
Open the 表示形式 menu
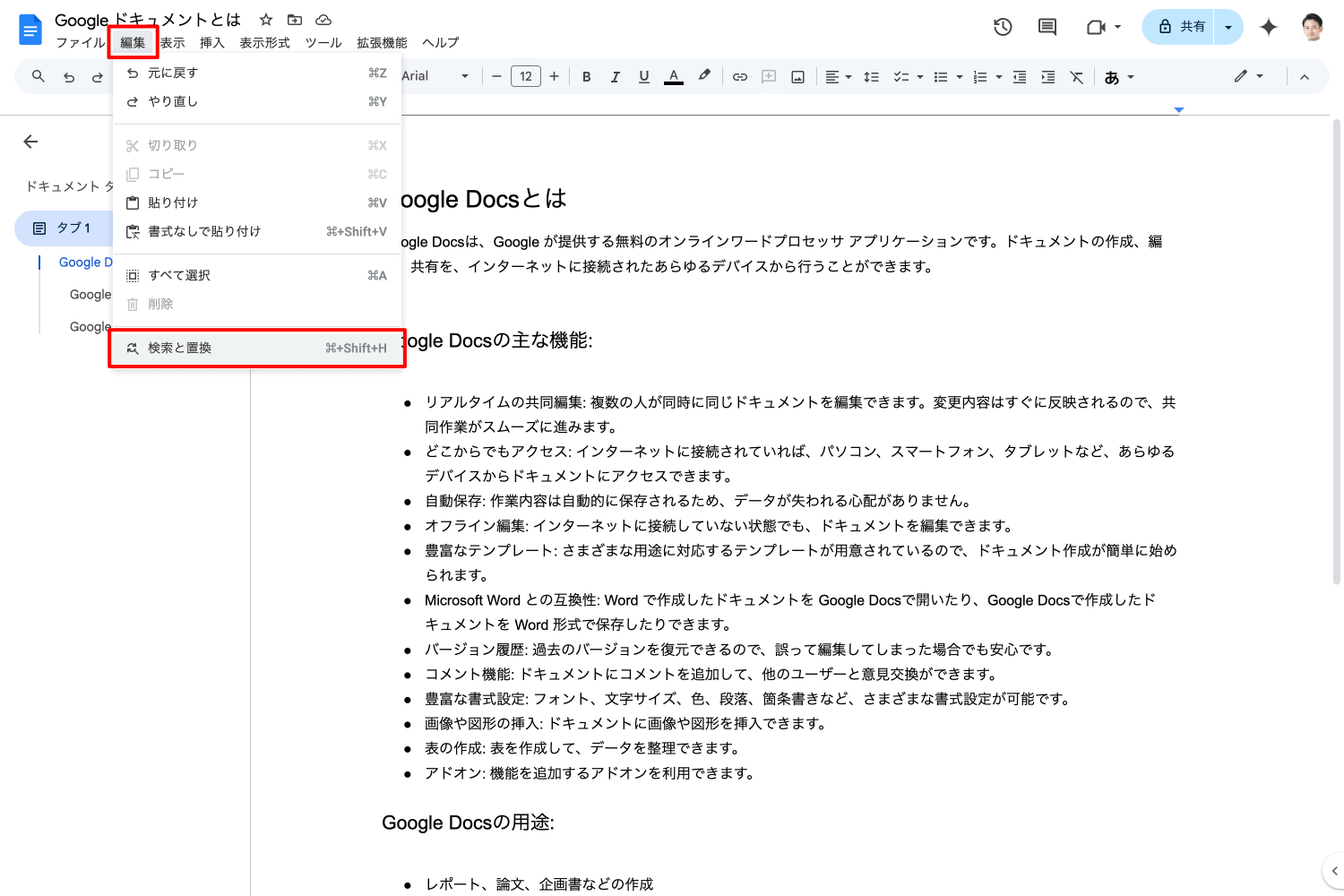tap(264, 42)
